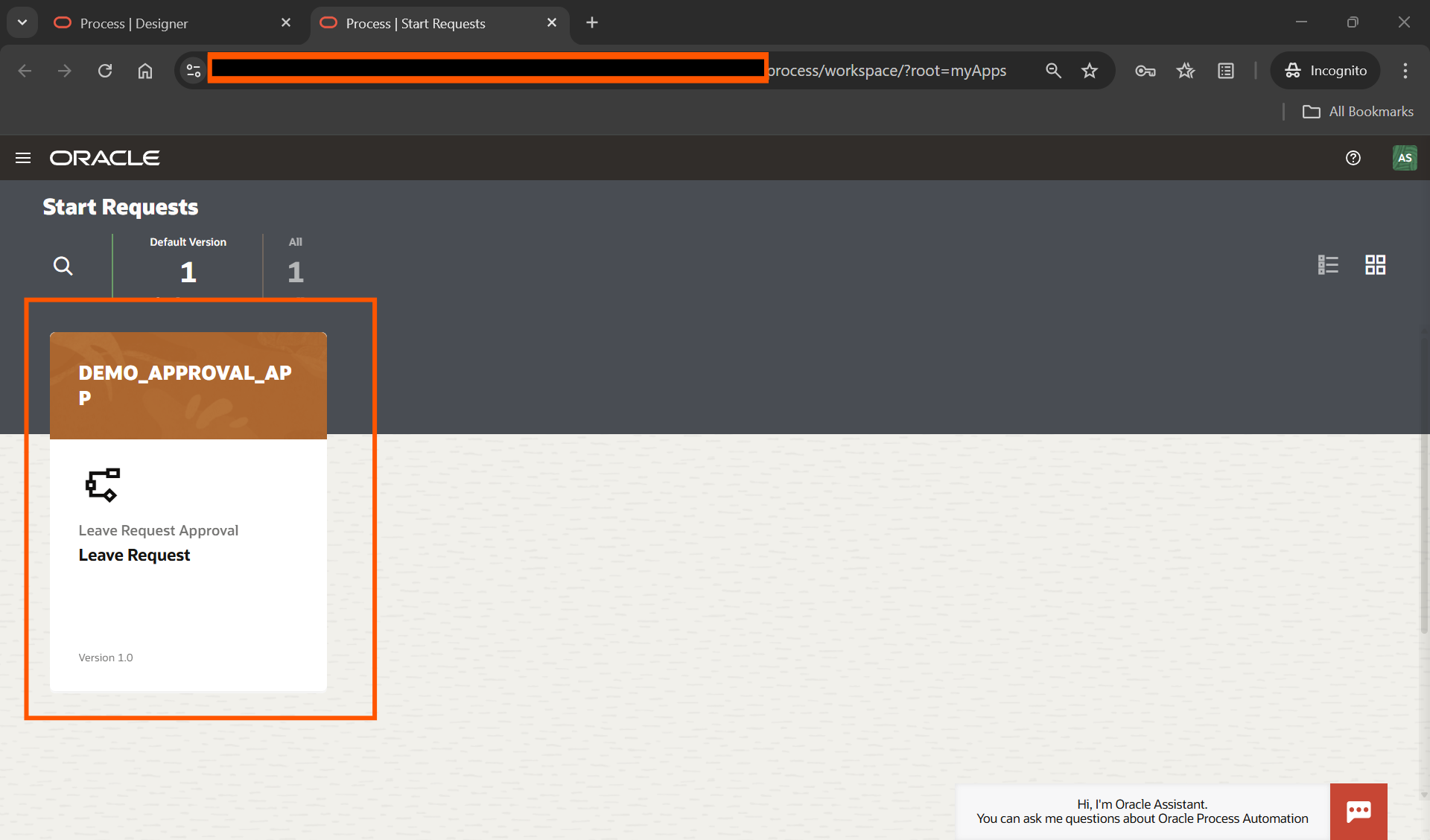Viewport: 1430px width, 840px height.
Task: Switch to the Process Start Requests tab
Action: point(415,23)
